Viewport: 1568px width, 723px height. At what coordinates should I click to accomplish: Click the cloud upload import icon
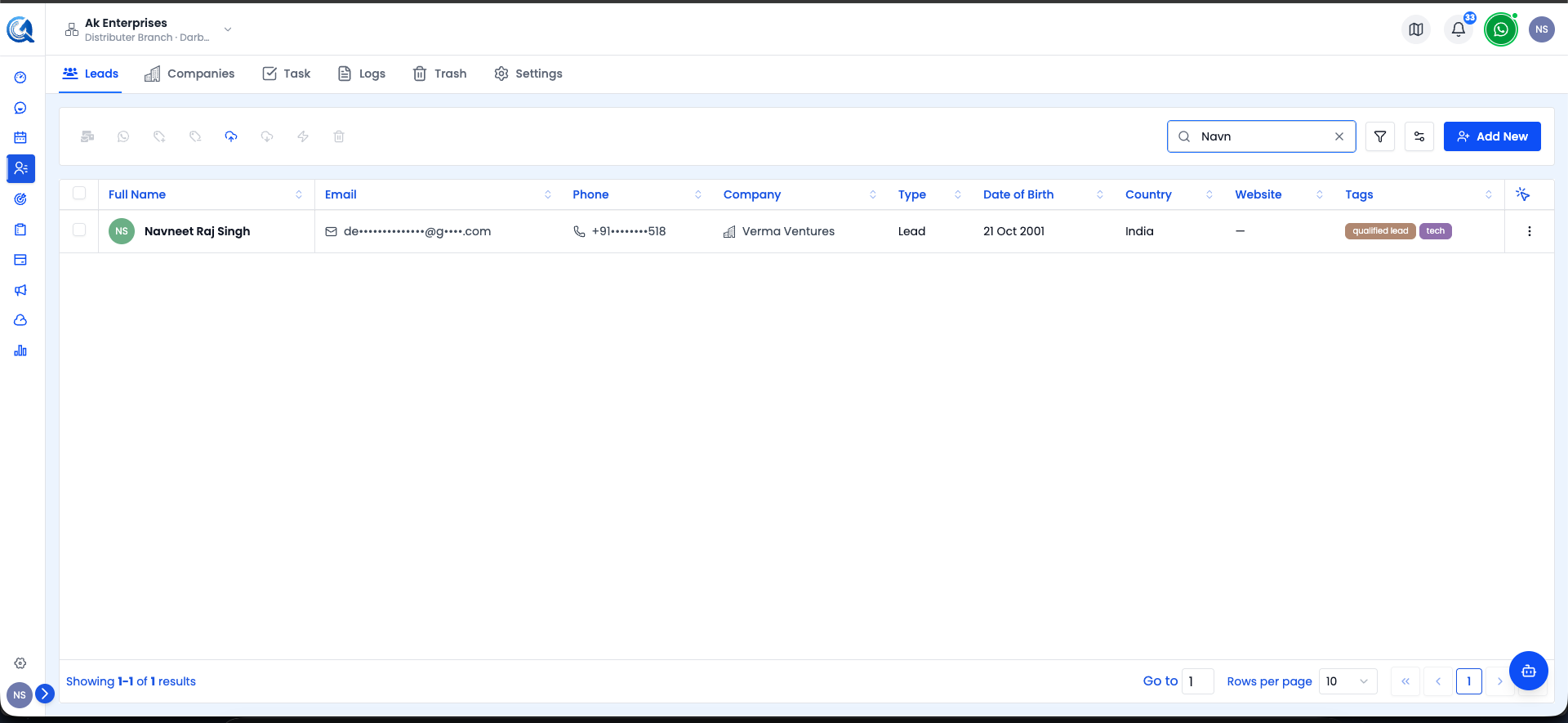click(x=231, y=136)
